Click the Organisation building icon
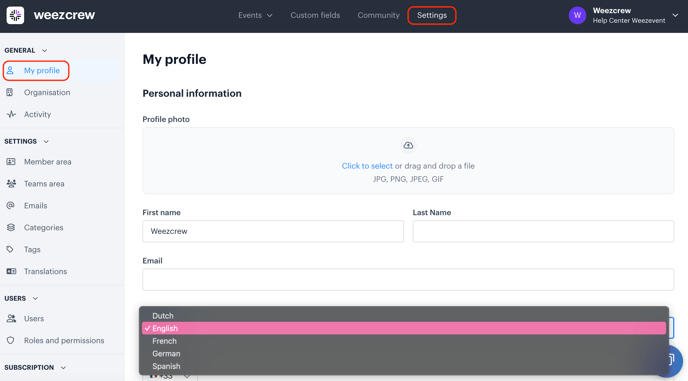Image resolution: width=688 pixels, height=381 pixels. (10, 92)
